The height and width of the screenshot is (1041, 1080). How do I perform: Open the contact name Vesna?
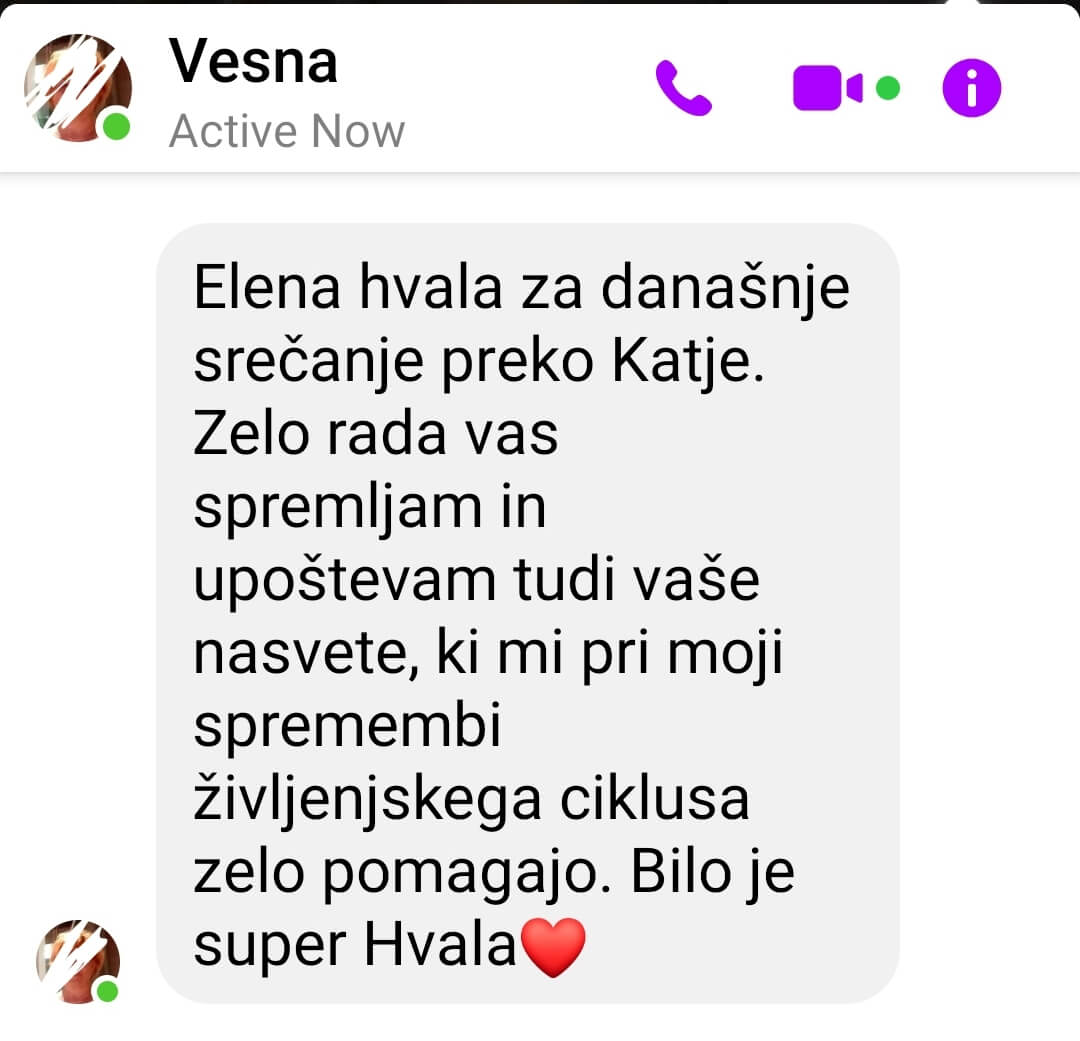point(253,62)
